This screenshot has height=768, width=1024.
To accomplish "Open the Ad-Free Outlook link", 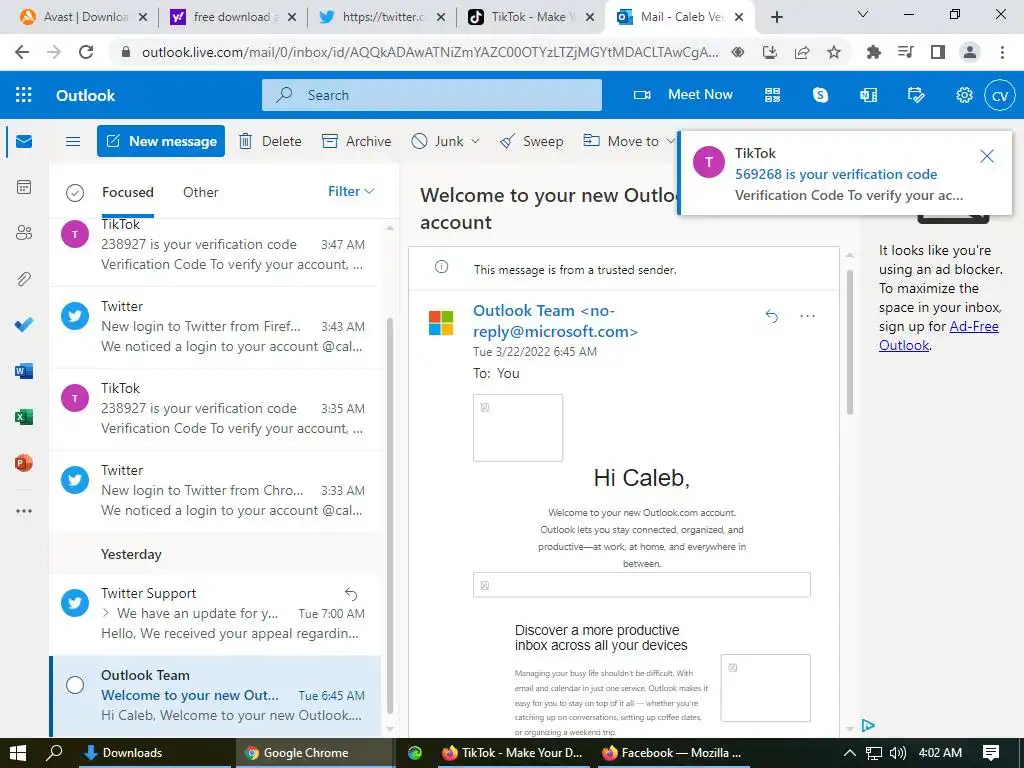I will click(x=938, y=336).
